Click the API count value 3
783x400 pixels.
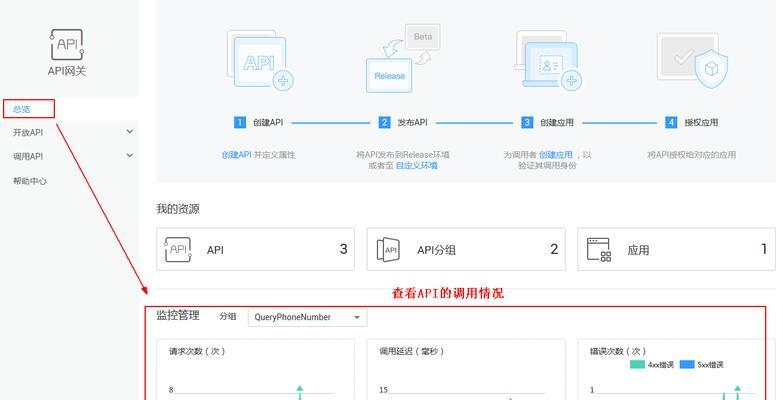pyautogui.click(x=344, y=249)
